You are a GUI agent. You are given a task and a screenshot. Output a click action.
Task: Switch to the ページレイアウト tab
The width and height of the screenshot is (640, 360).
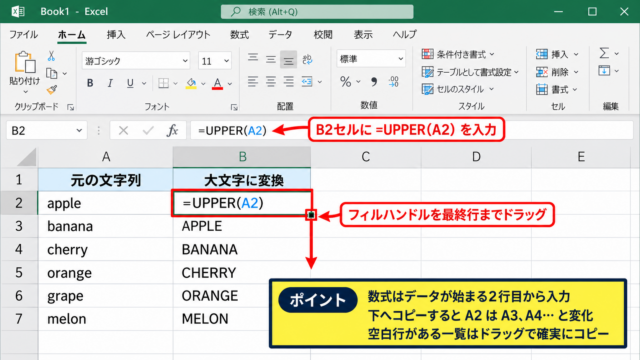point(178,34)
